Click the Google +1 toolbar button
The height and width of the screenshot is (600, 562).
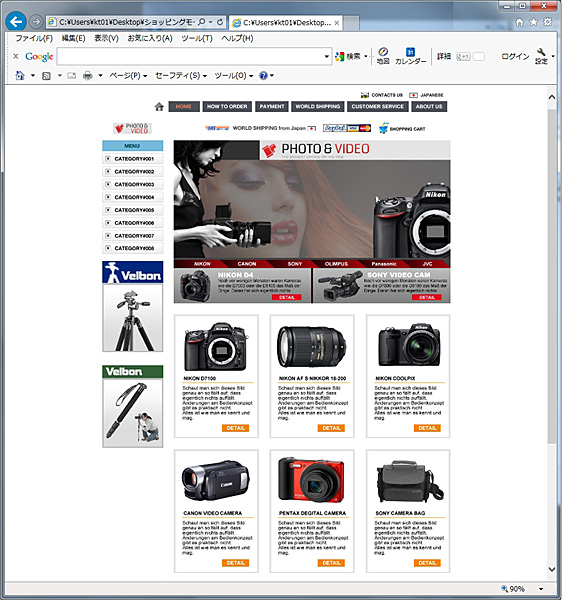[x=463, y=57]
